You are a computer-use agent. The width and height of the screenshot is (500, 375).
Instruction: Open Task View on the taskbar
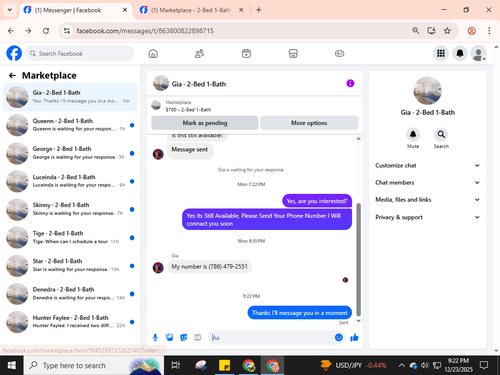pos(176,365)
